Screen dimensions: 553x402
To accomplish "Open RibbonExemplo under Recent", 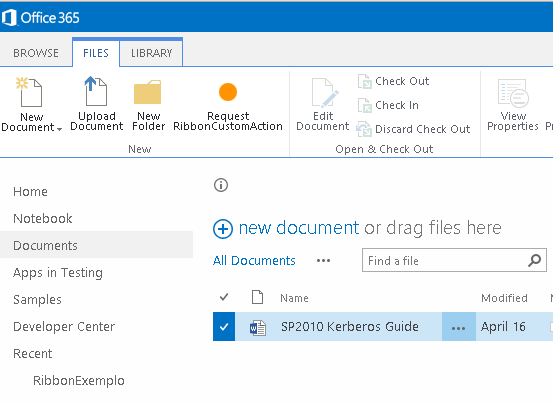I will pyautogui.click(x=79, y=381).
